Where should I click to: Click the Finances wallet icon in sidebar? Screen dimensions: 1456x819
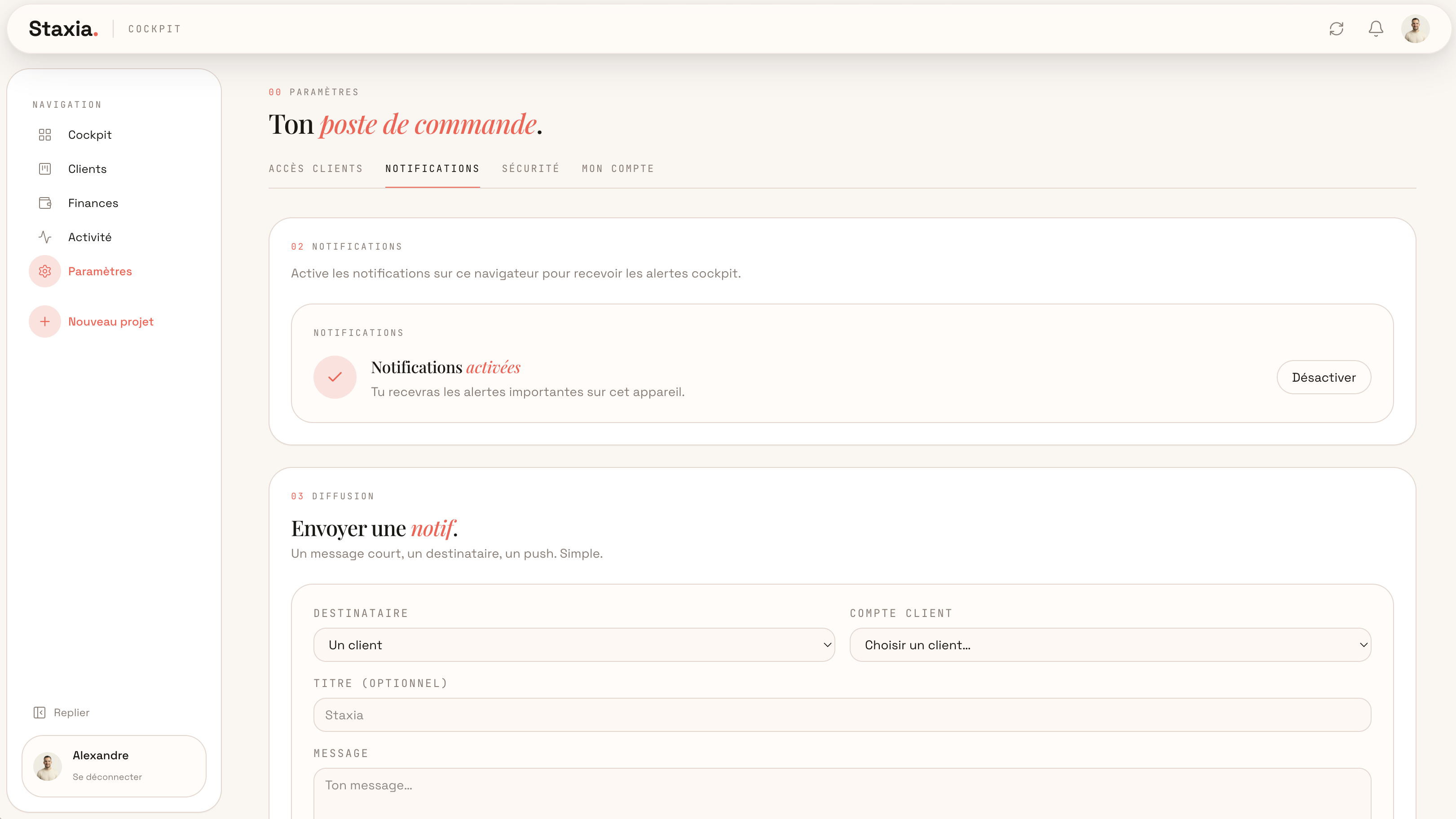pyautogui.click(x=44, y=203)
